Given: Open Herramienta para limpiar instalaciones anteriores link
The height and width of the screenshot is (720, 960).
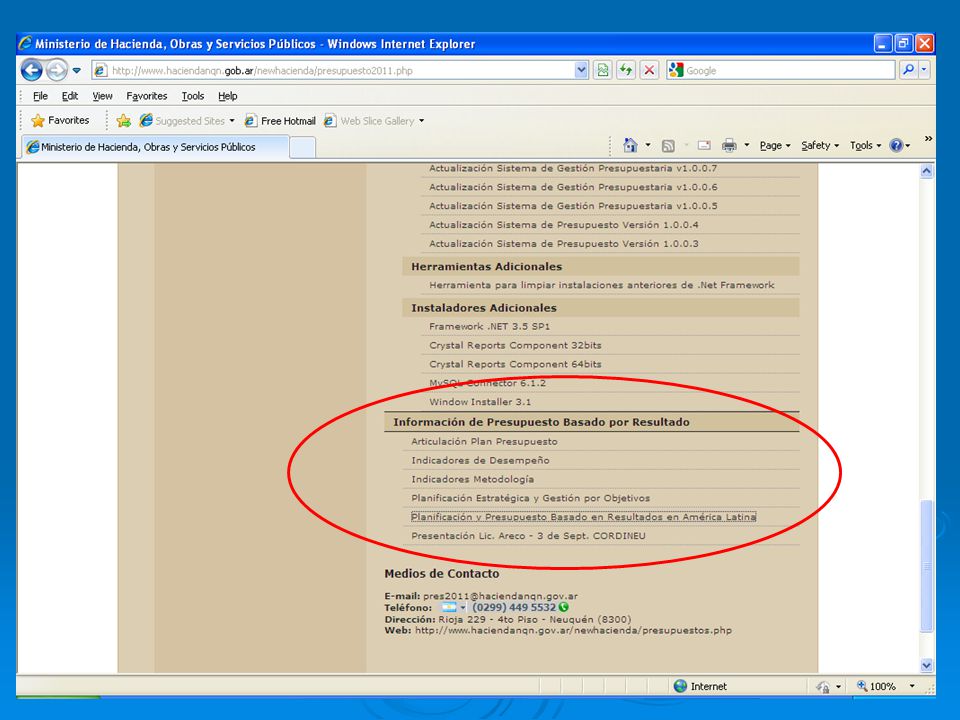Looking at the screenshot, I should pos(601,285).
